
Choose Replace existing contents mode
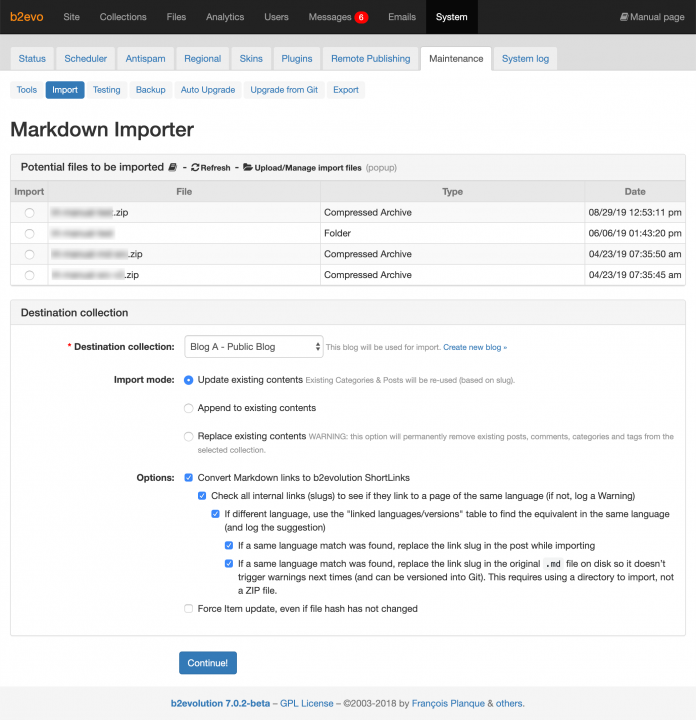(188, 436)
